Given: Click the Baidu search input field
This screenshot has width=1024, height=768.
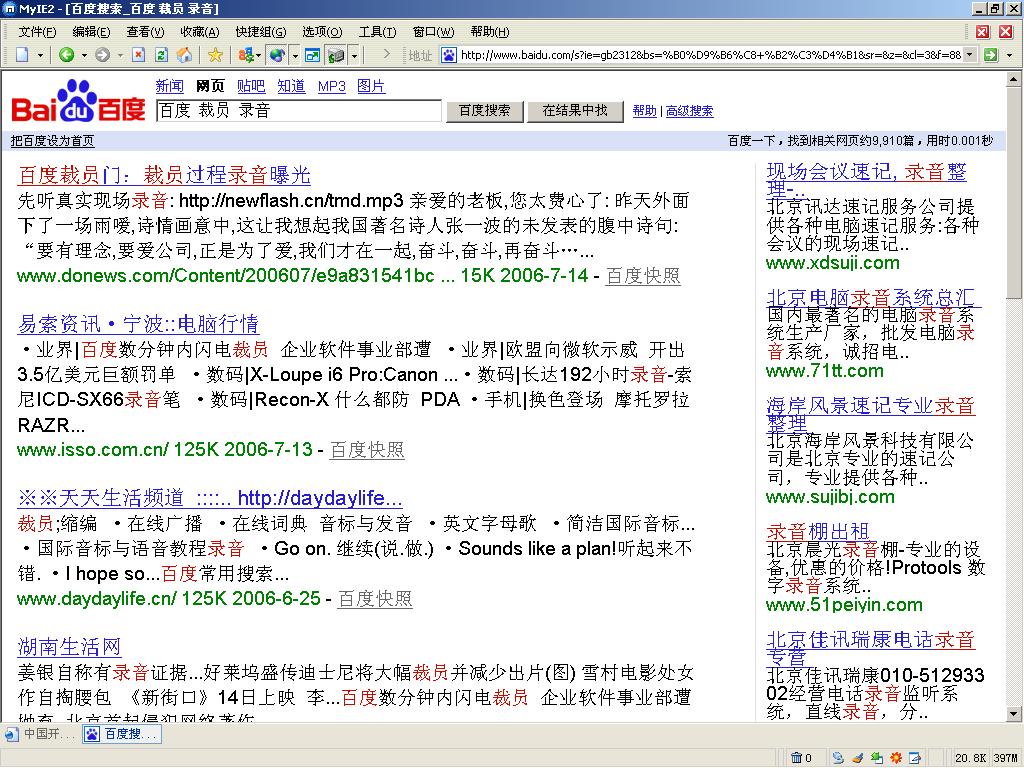Looking at the screenshot, I should (x=298, y=110).
